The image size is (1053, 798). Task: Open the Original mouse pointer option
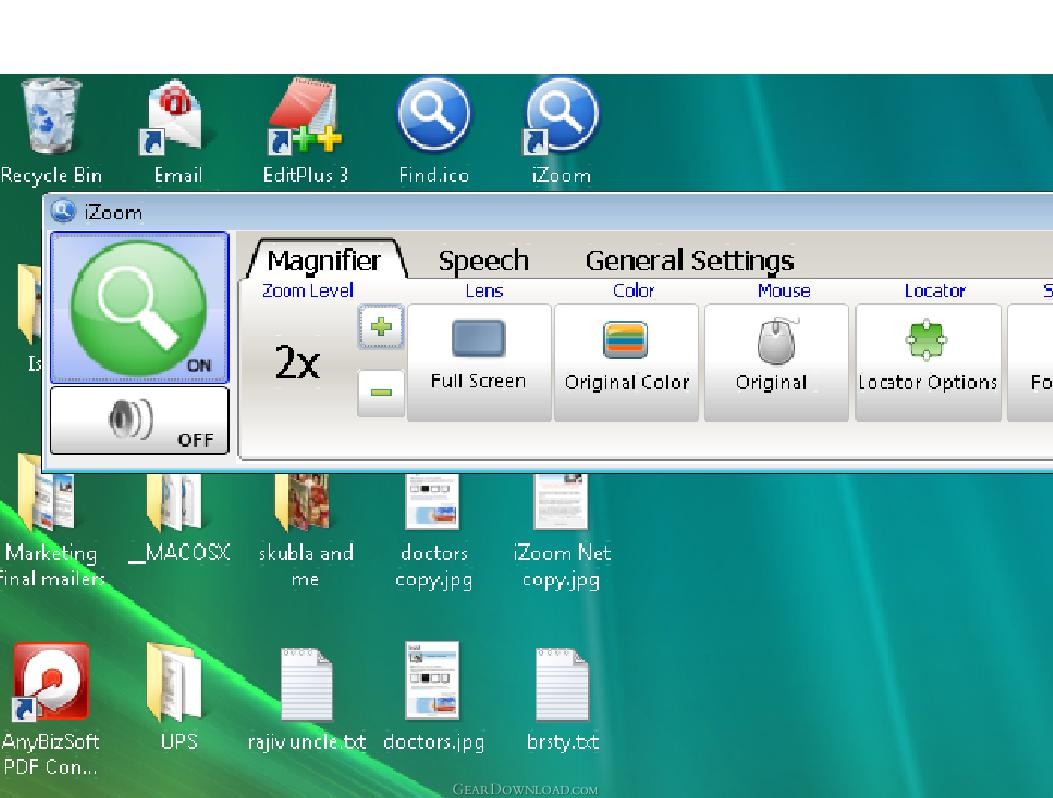point(776,363)
